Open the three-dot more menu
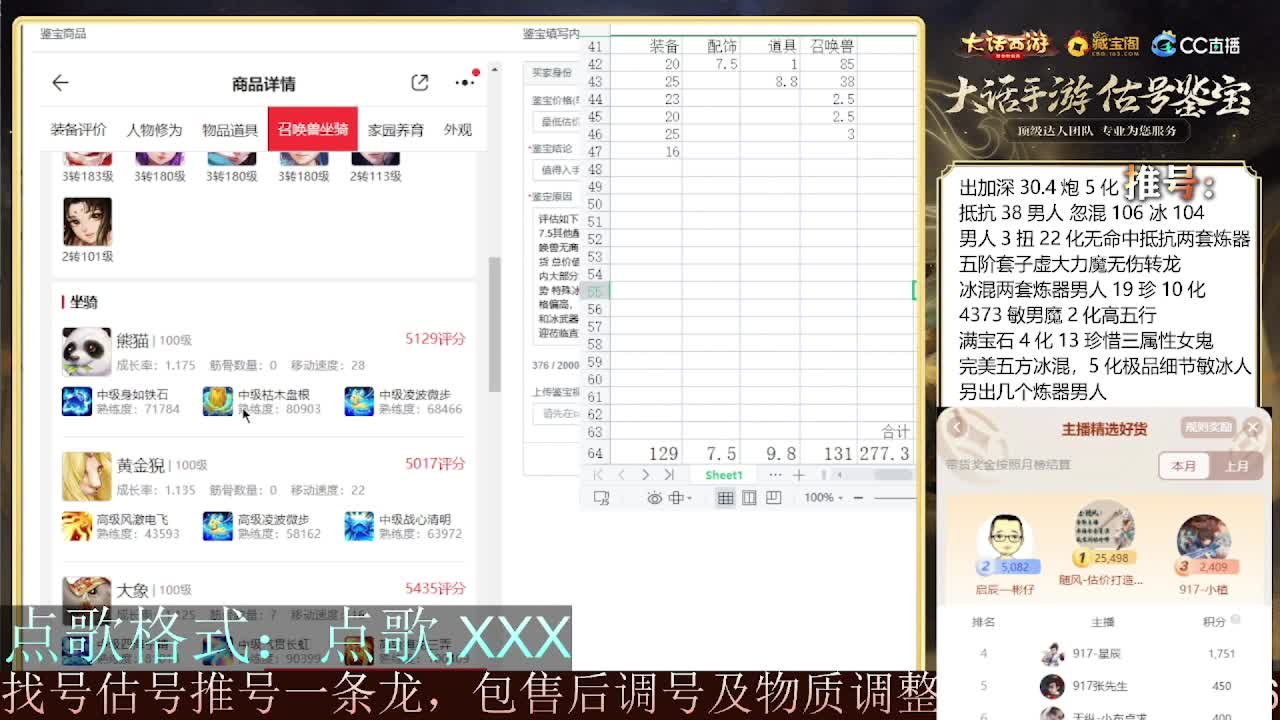Viewport: 1280px width, 720px height. pyautogui.click(x=465, y=82)
